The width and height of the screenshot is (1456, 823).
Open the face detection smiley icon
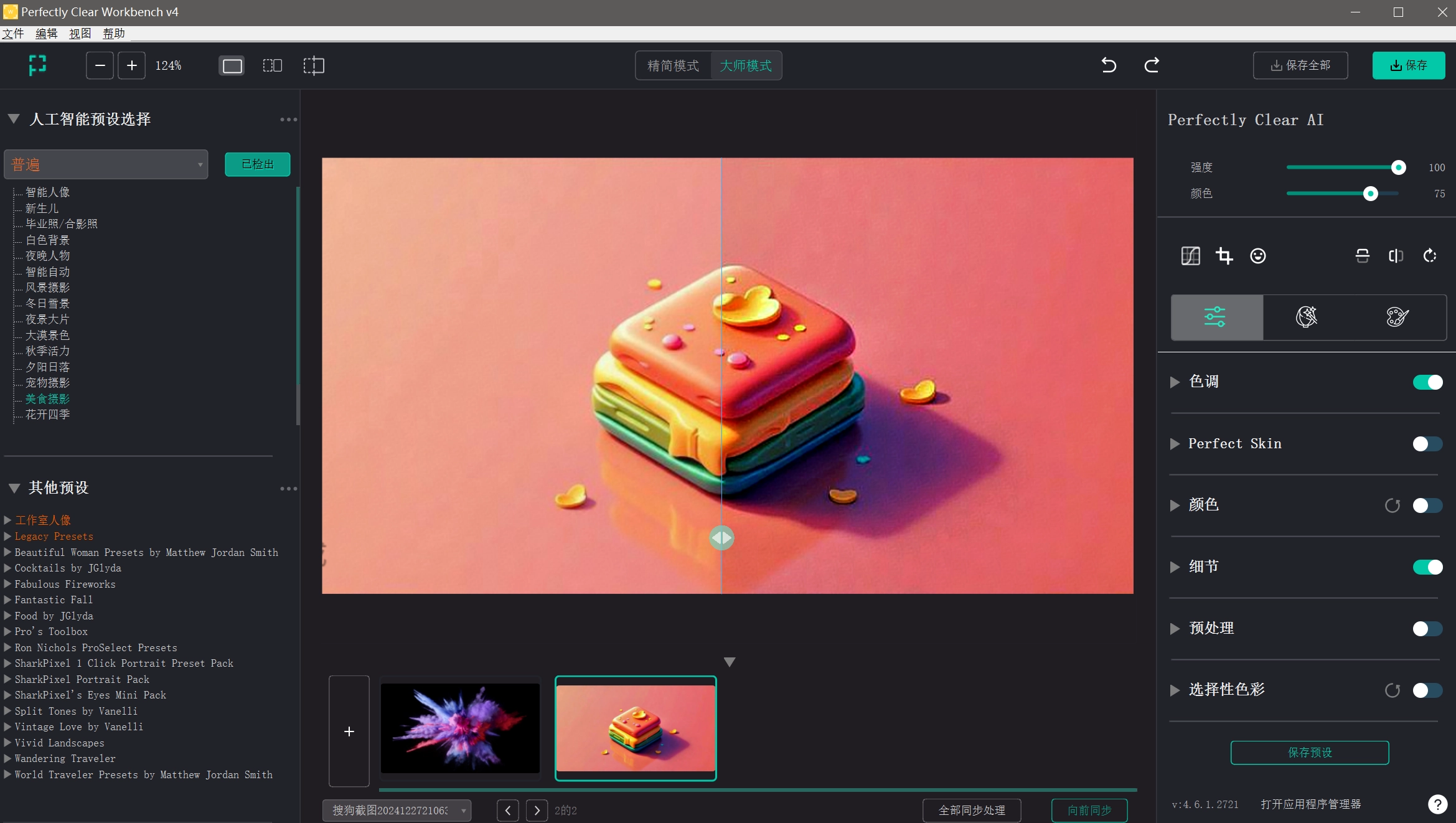1257,256
